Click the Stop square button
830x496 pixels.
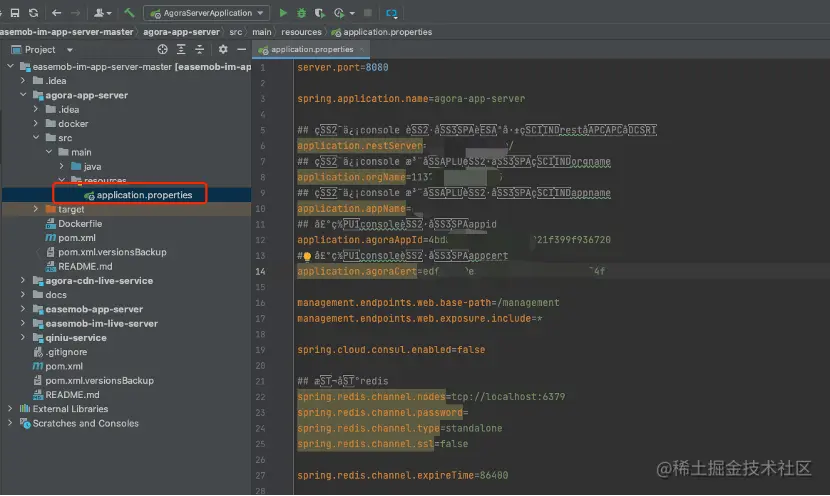tap(368, 13)
